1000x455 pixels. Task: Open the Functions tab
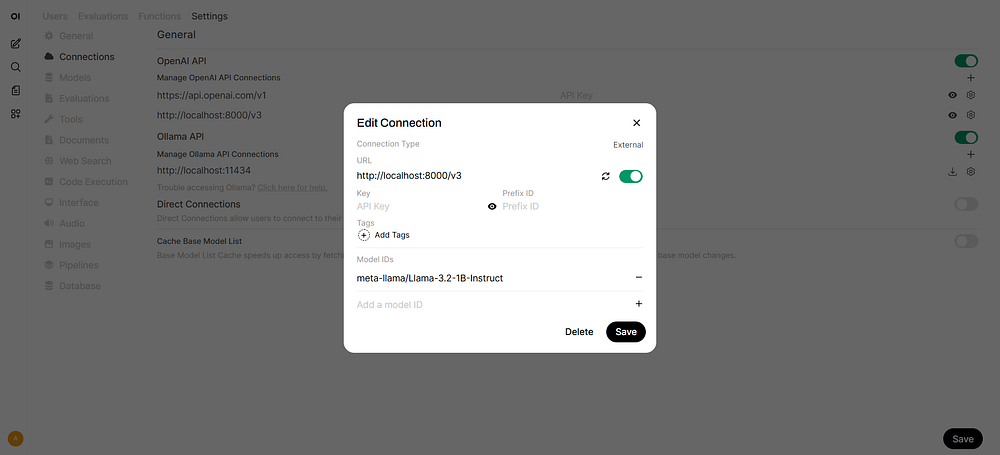159,16
